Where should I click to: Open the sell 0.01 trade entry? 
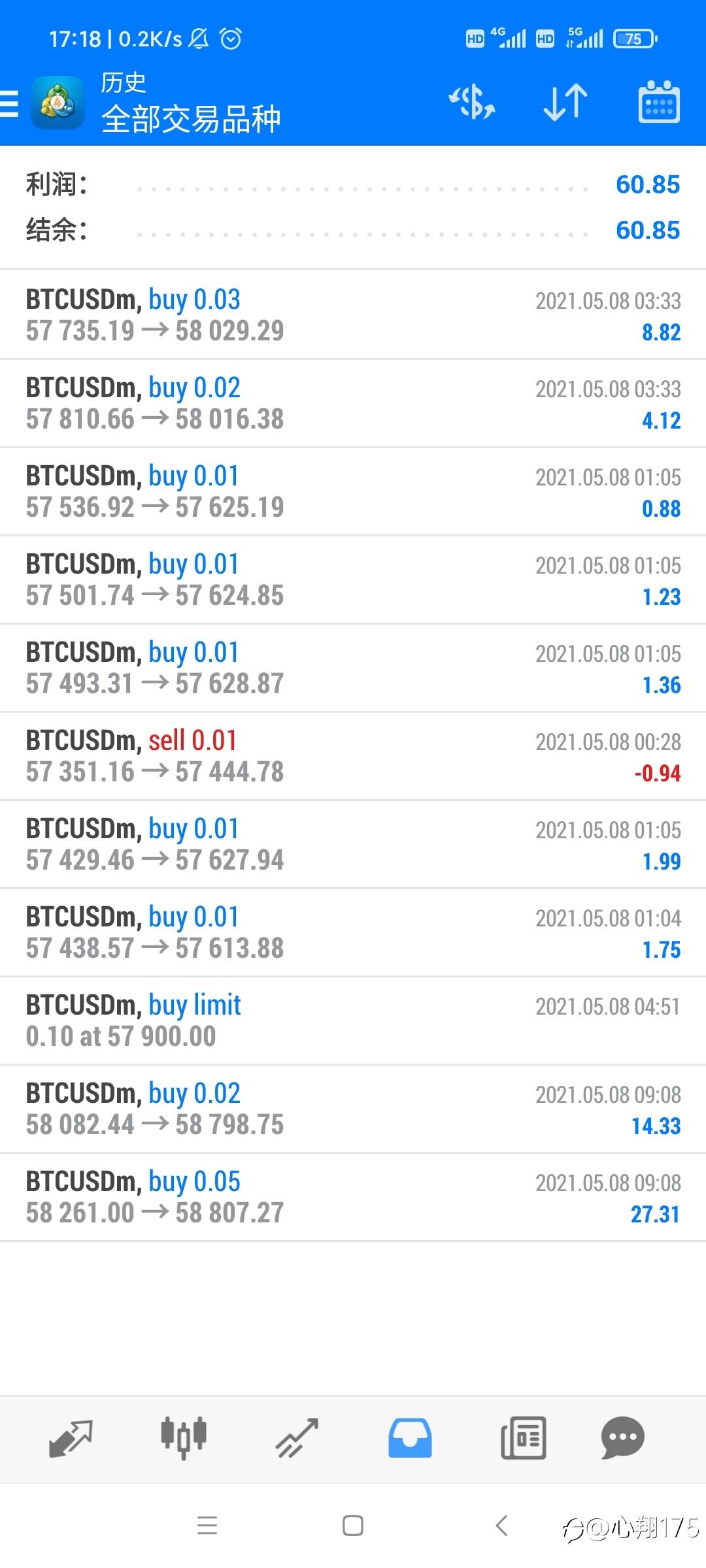[353, 756]
